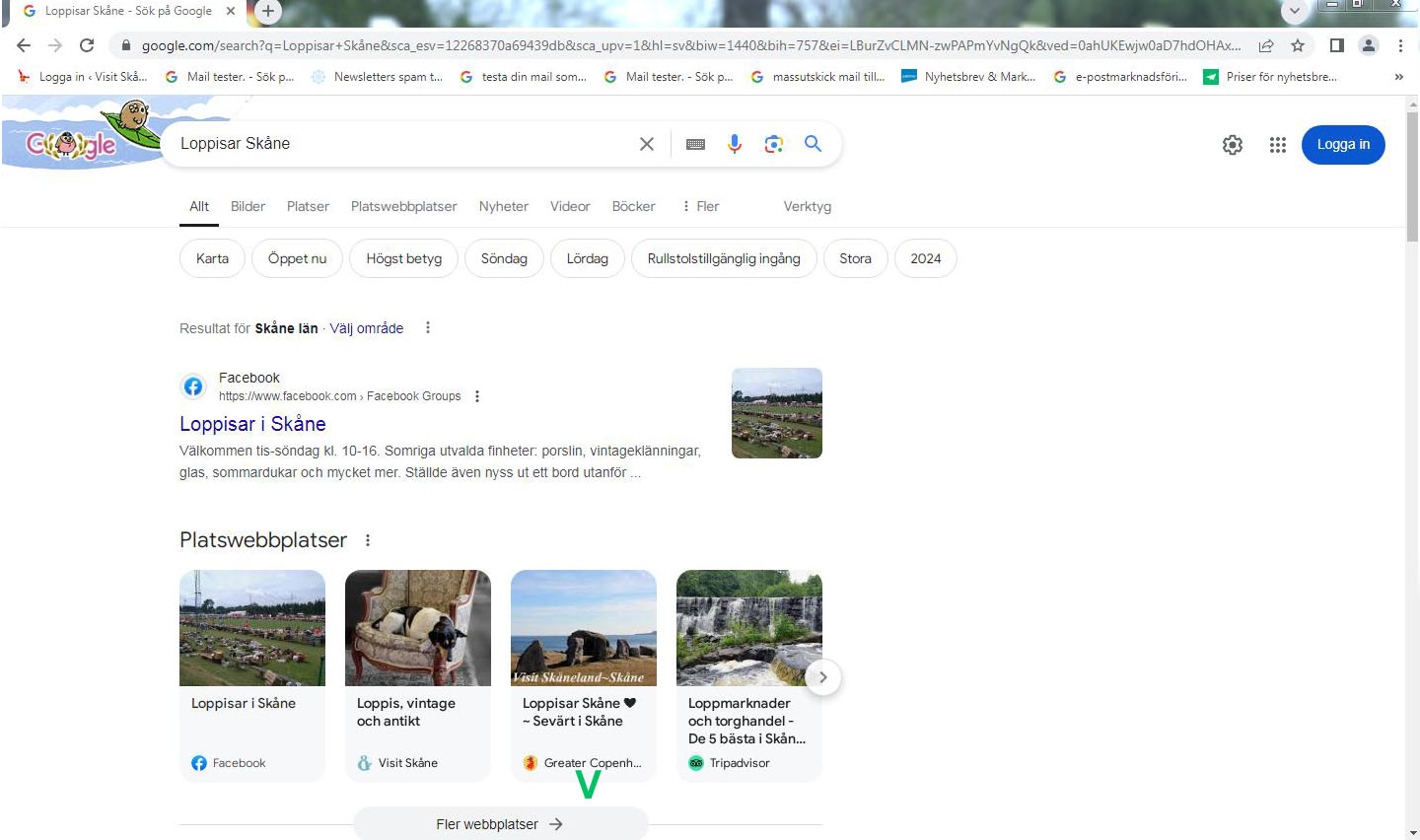Screen dimensions: 1420x840
Task: Open the Platswebbplatser tab
Action: pos(404,207)
